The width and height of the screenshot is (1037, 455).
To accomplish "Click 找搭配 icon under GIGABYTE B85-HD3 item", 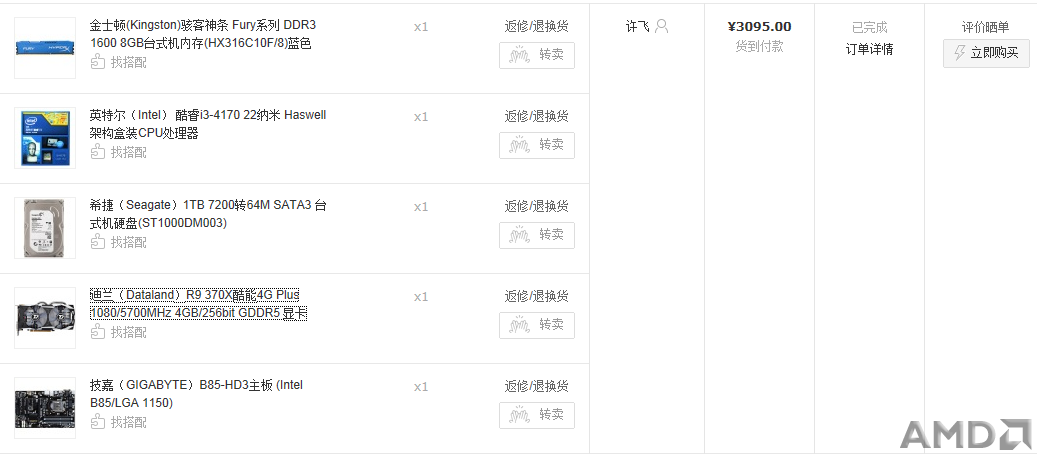I will point(98,422).
